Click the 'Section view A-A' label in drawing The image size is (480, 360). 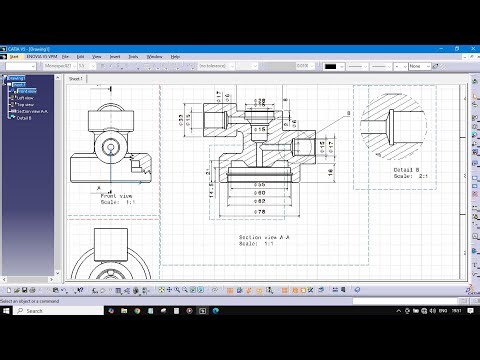pos(264,237)
